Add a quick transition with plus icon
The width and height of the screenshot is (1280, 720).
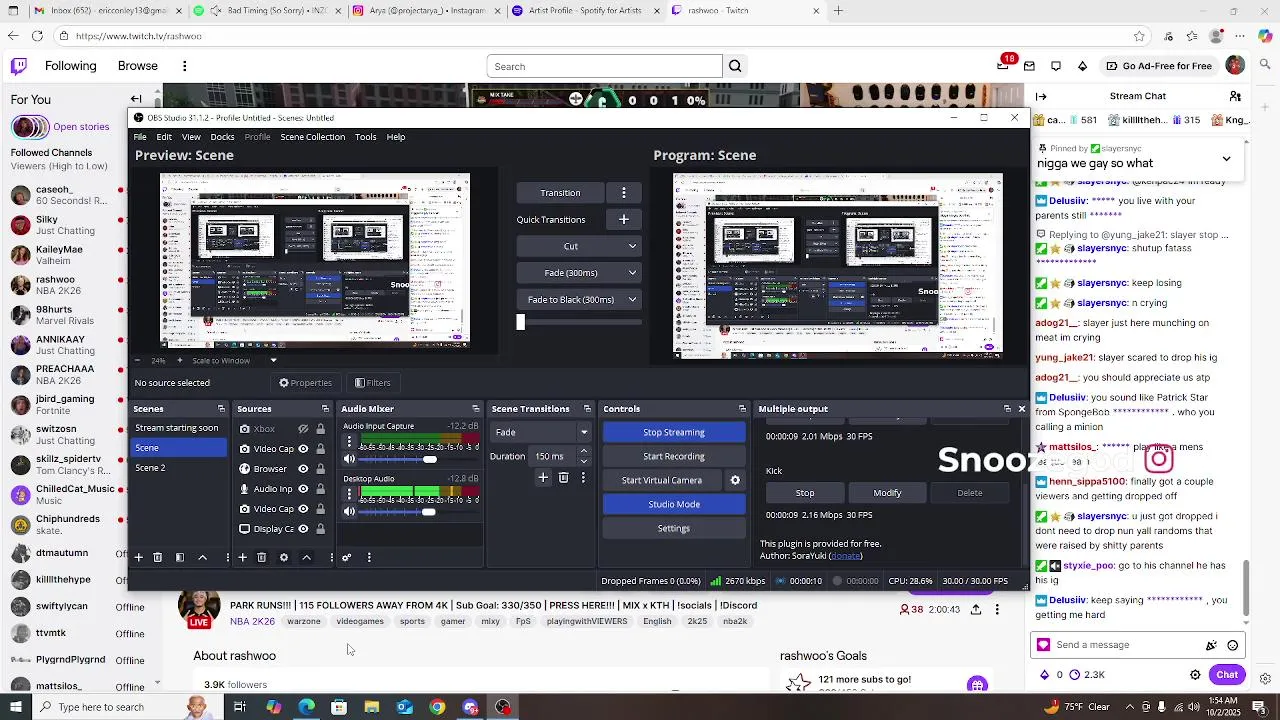623,219
